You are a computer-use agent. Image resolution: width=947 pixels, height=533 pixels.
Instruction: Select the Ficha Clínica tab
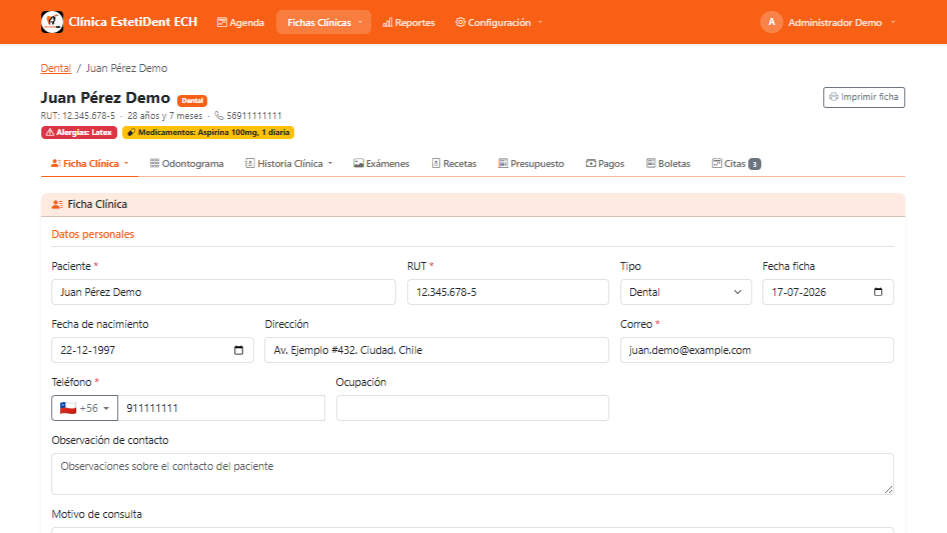(x=89, y=164)
